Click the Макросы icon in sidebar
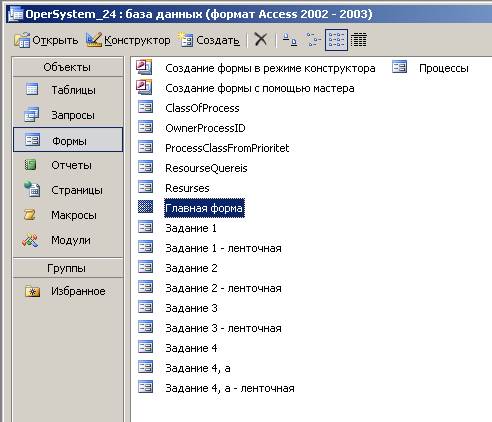 click(30, 214)
